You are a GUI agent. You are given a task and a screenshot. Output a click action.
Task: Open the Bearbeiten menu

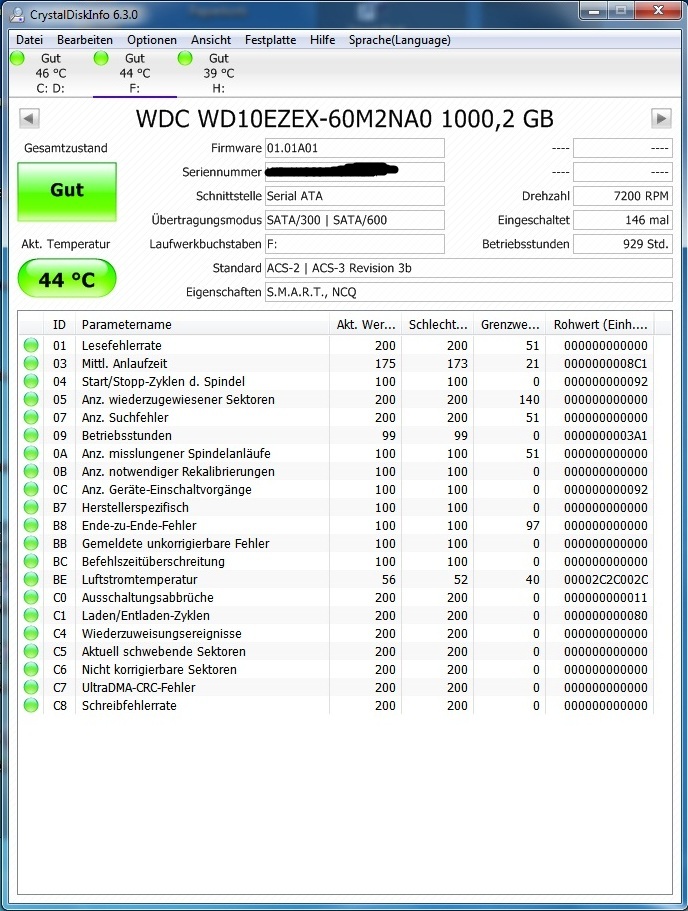click(85, 40)
